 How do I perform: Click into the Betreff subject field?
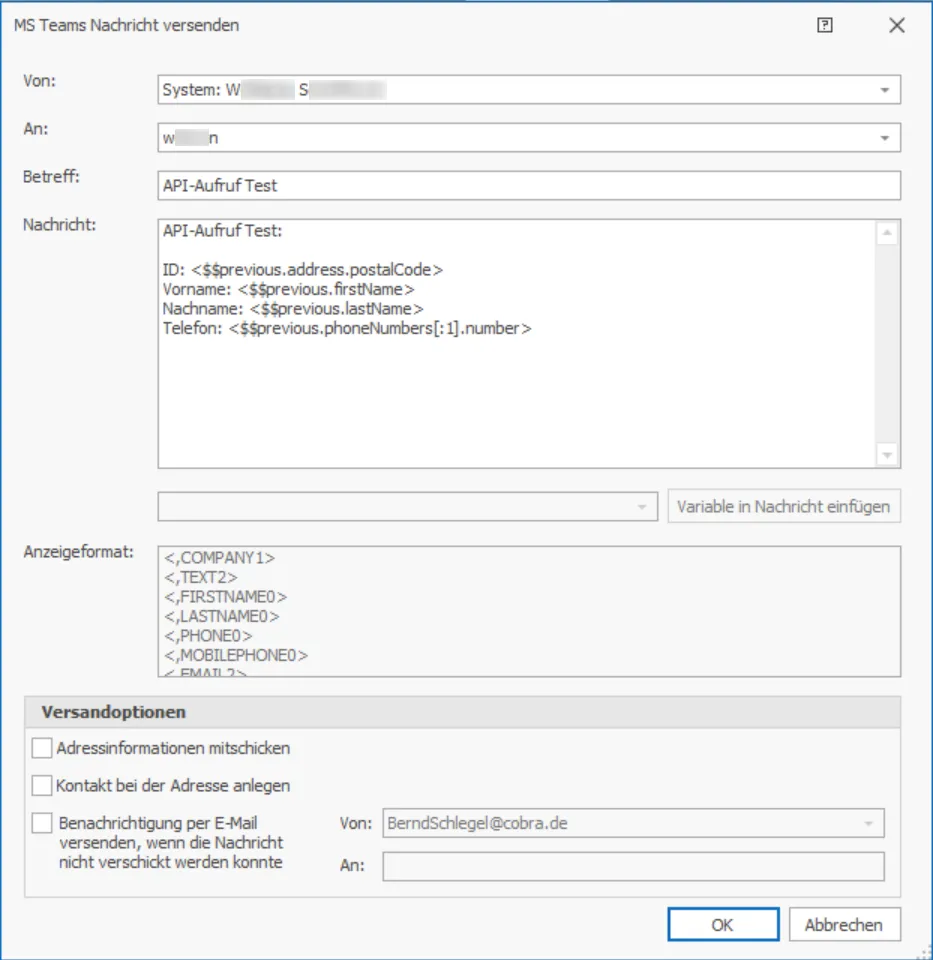tap(529, 186)
